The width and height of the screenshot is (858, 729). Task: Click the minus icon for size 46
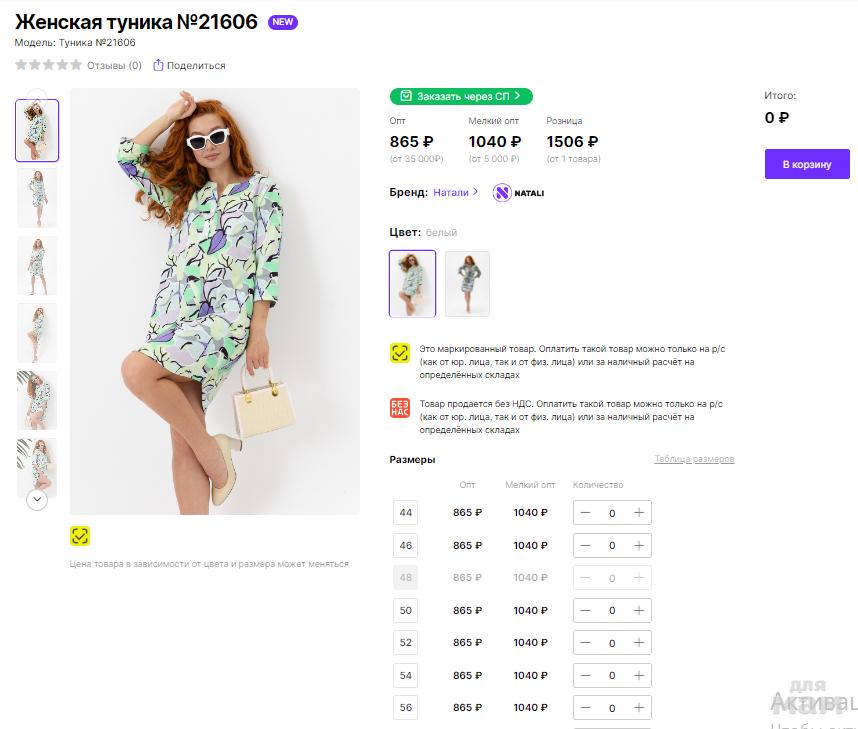(x=585, y=546)
